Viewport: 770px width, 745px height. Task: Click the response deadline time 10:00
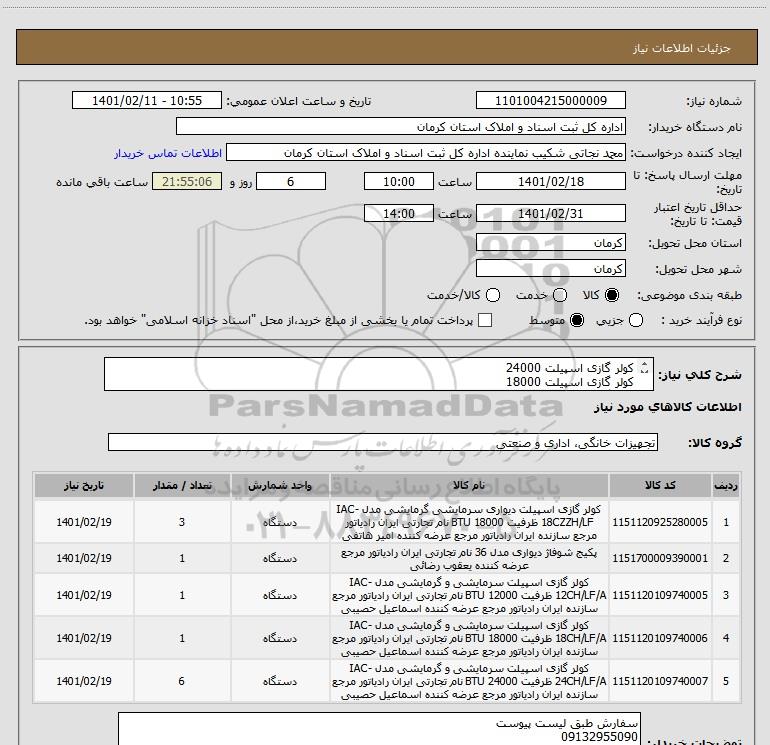click(x=399, y=181)
